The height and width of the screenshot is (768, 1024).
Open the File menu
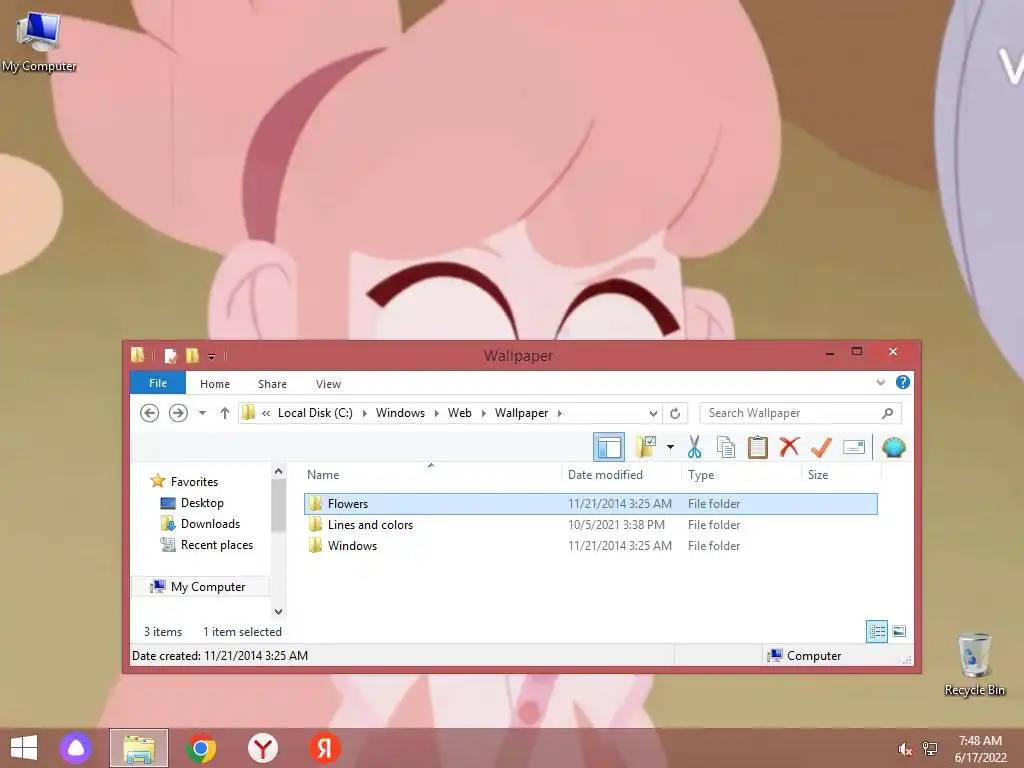[x=158, y=383]
